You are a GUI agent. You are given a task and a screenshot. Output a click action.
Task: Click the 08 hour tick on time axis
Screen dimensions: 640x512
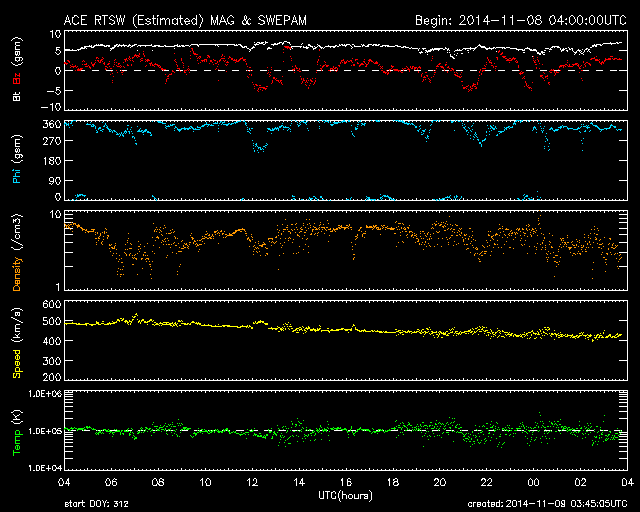[158, 481]
